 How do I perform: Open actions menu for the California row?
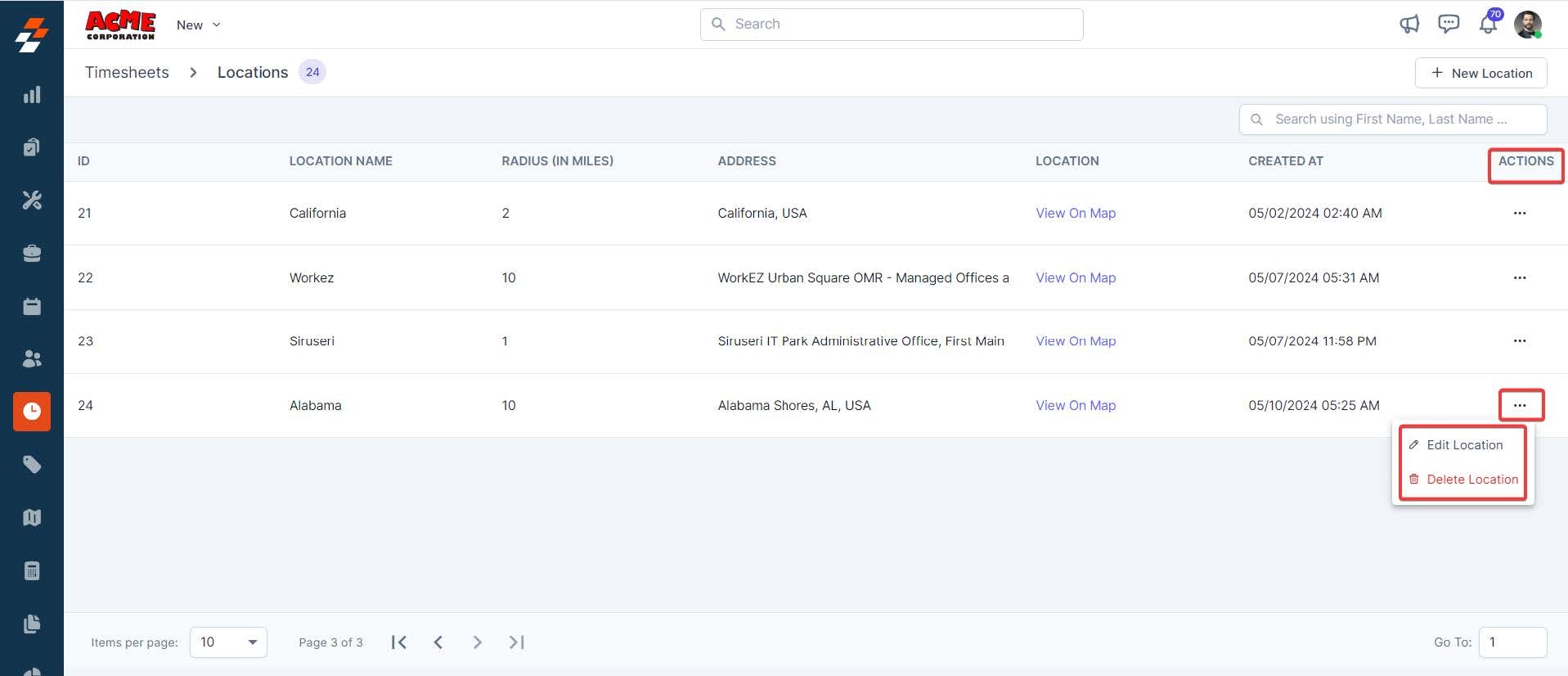tap(1520, 213)
